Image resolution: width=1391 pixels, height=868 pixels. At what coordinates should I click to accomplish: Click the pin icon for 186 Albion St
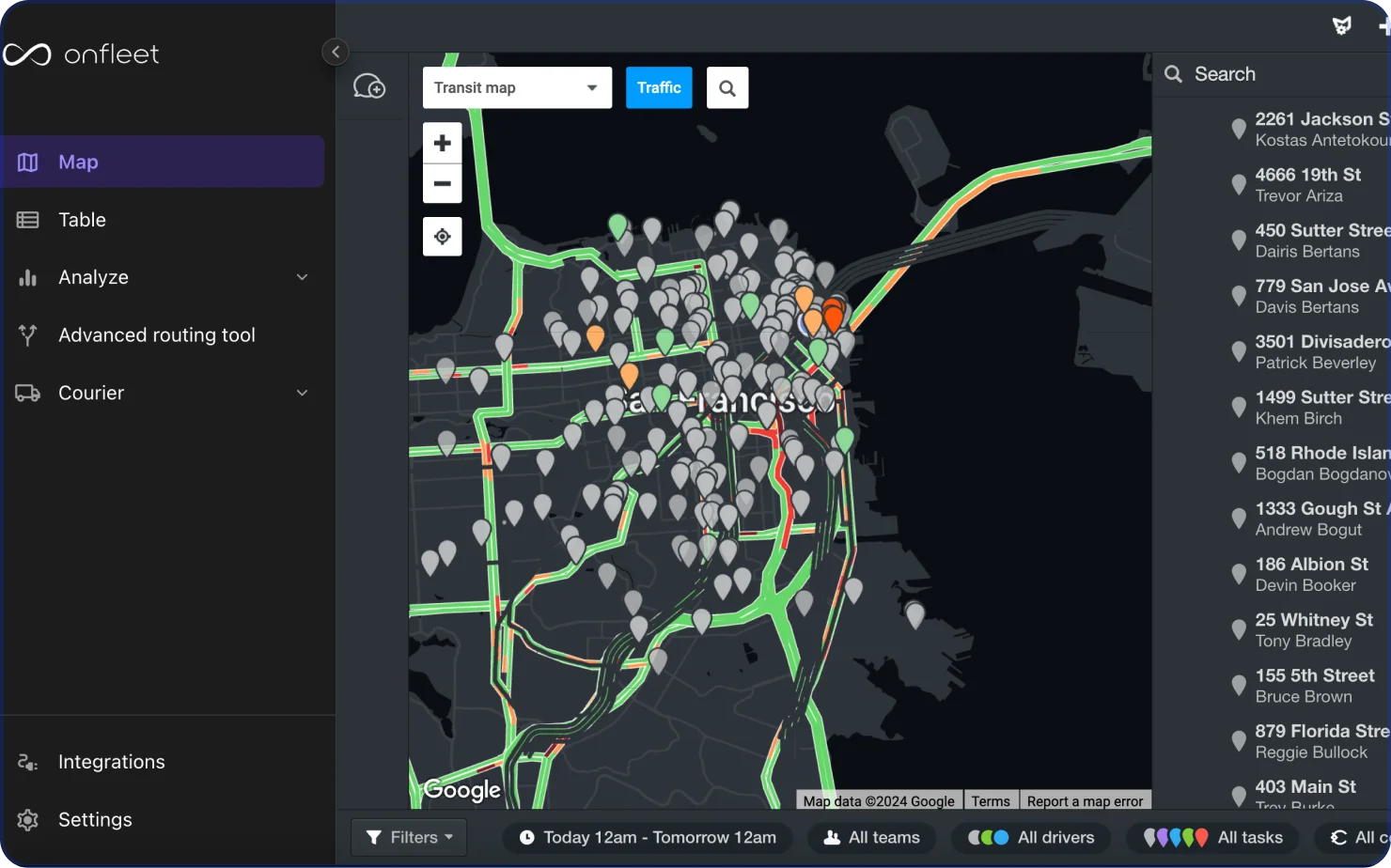[1239, 574]
